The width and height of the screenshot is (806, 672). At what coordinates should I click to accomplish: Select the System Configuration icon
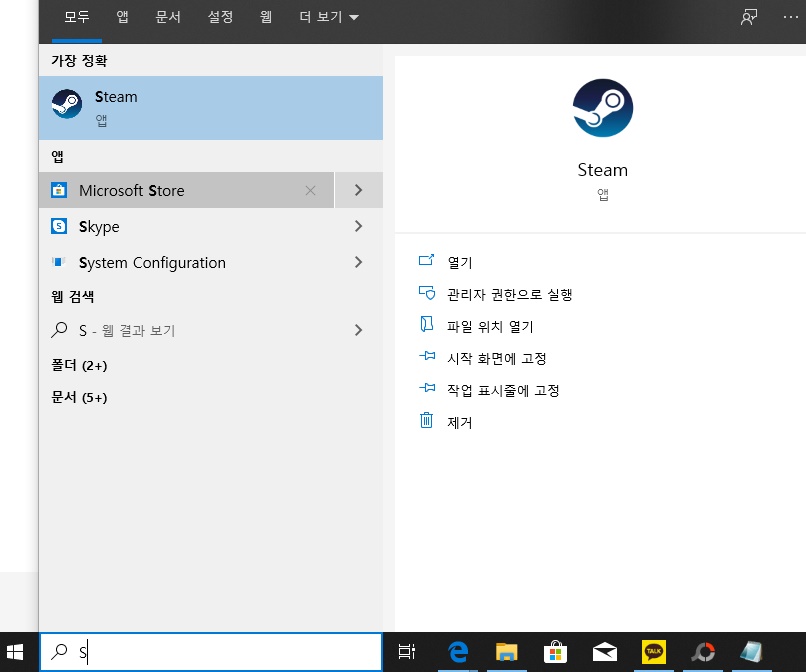[x=59, y=262]
